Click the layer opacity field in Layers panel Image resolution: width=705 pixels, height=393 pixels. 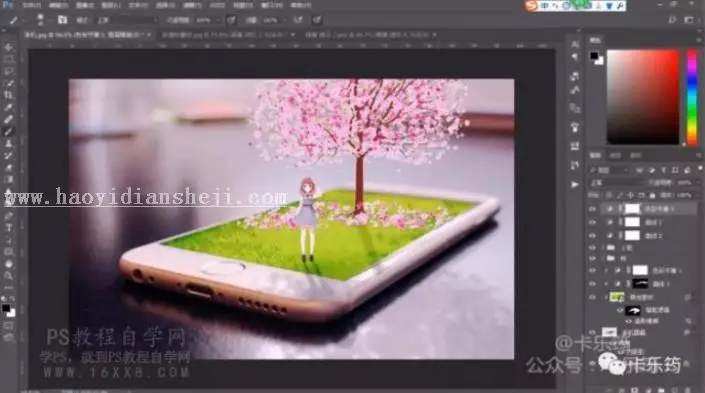click(685, 183)
